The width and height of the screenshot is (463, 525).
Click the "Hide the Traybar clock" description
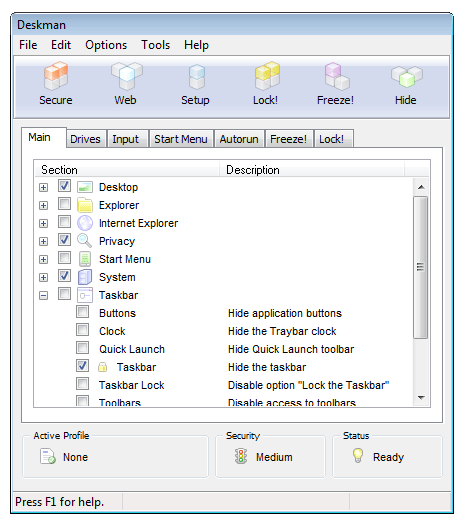tap(282, 331)
